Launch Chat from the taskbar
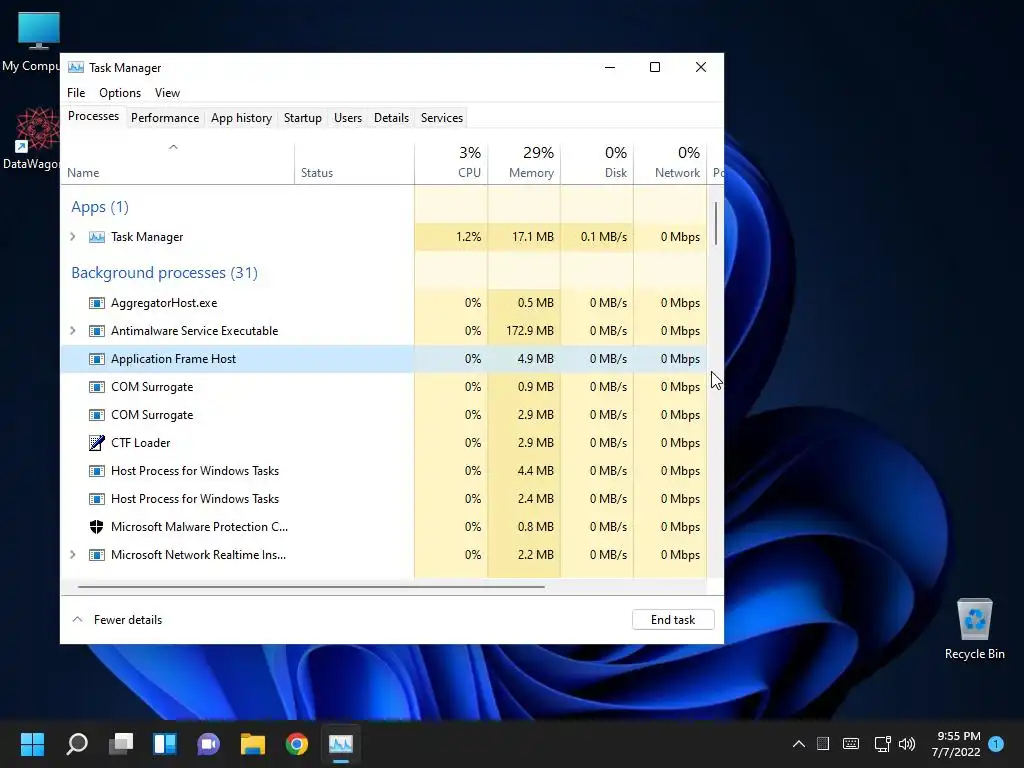Viewport: 1024px width, 768px height. pyautogui.click(x=208, y=744)
